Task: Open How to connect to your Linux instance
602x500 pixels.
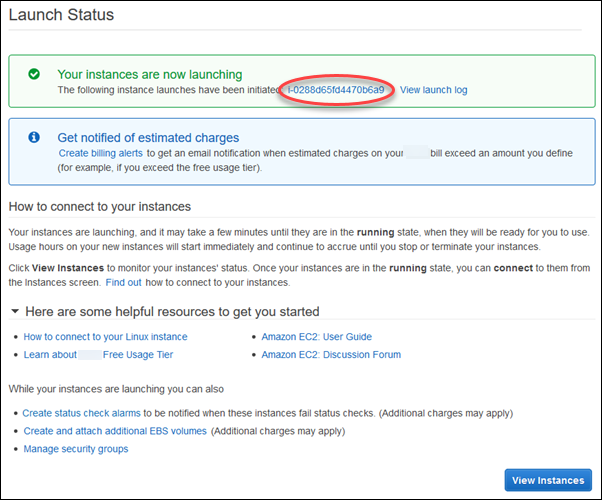Action: 105,337
